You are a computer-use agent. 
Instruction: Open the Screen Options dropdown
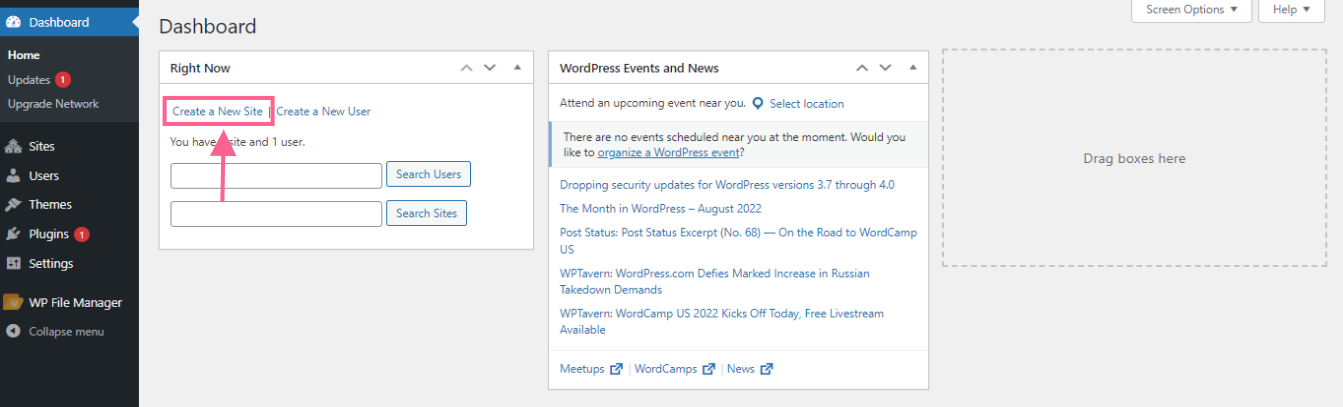click(x=1192, y=10)
